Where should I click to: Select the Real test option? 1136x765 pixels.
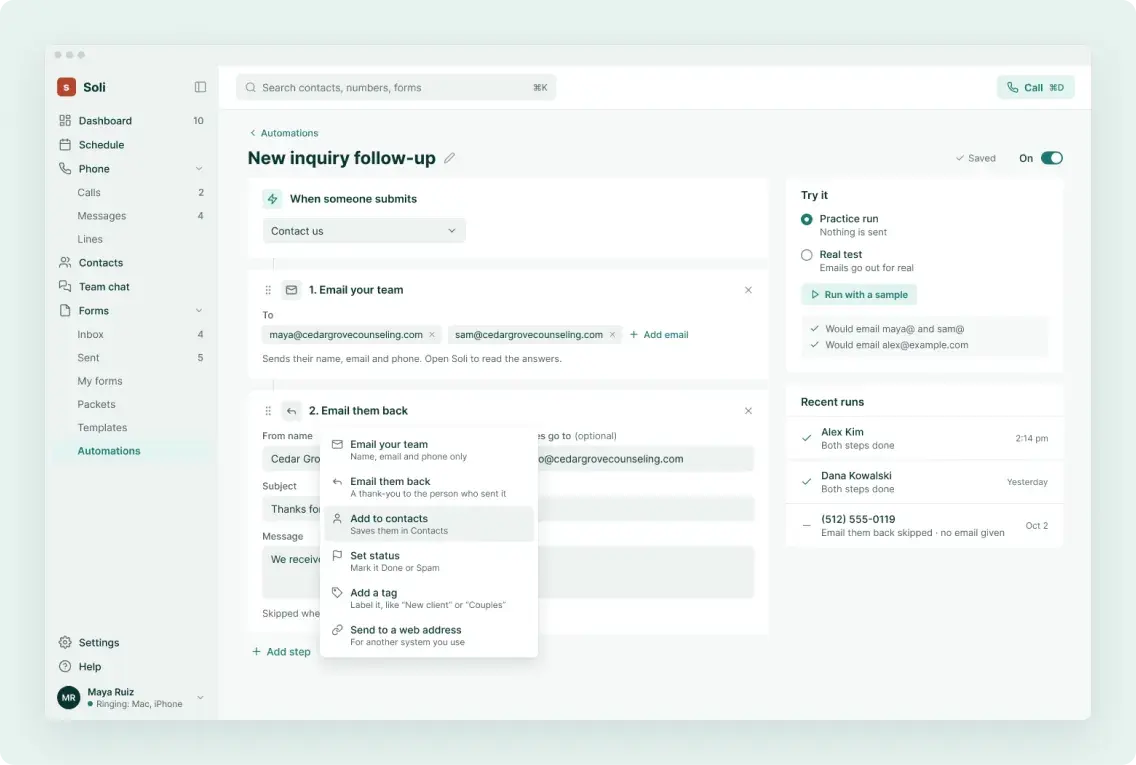(x=806, y=255)
